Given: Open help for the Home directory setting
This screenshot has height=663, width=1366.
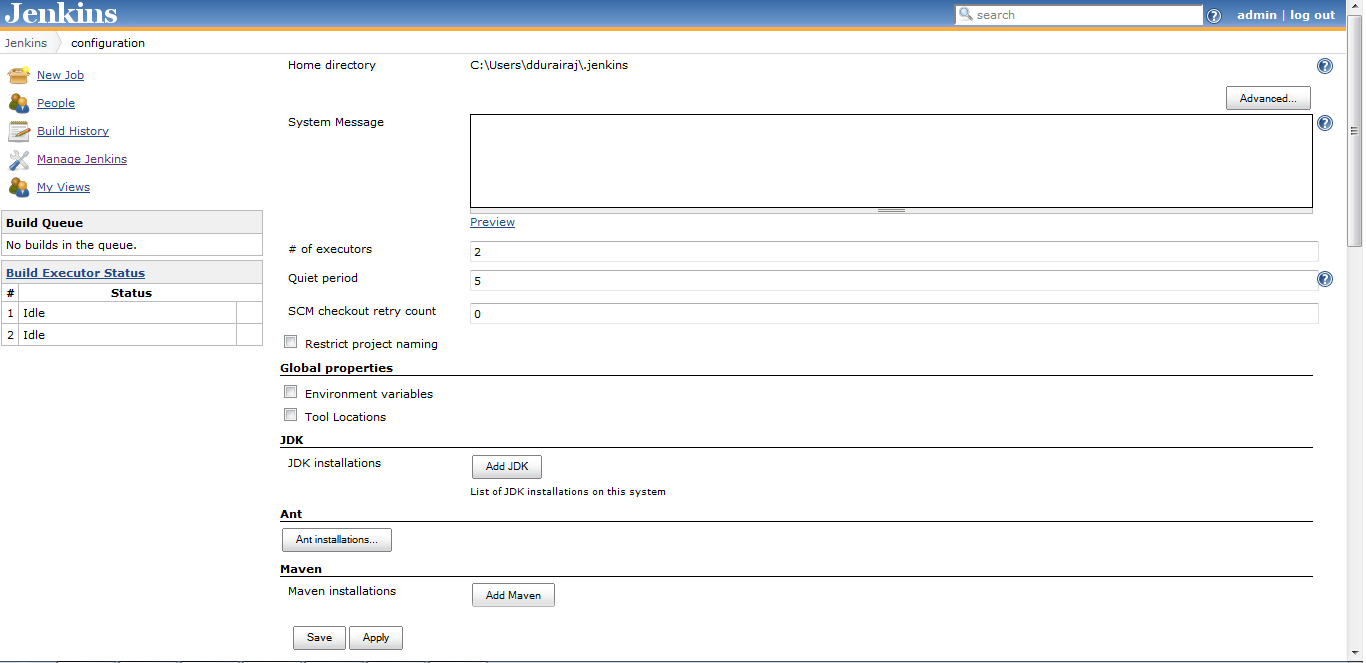Looking at the screenshot, I should (x=1325, y=66).
